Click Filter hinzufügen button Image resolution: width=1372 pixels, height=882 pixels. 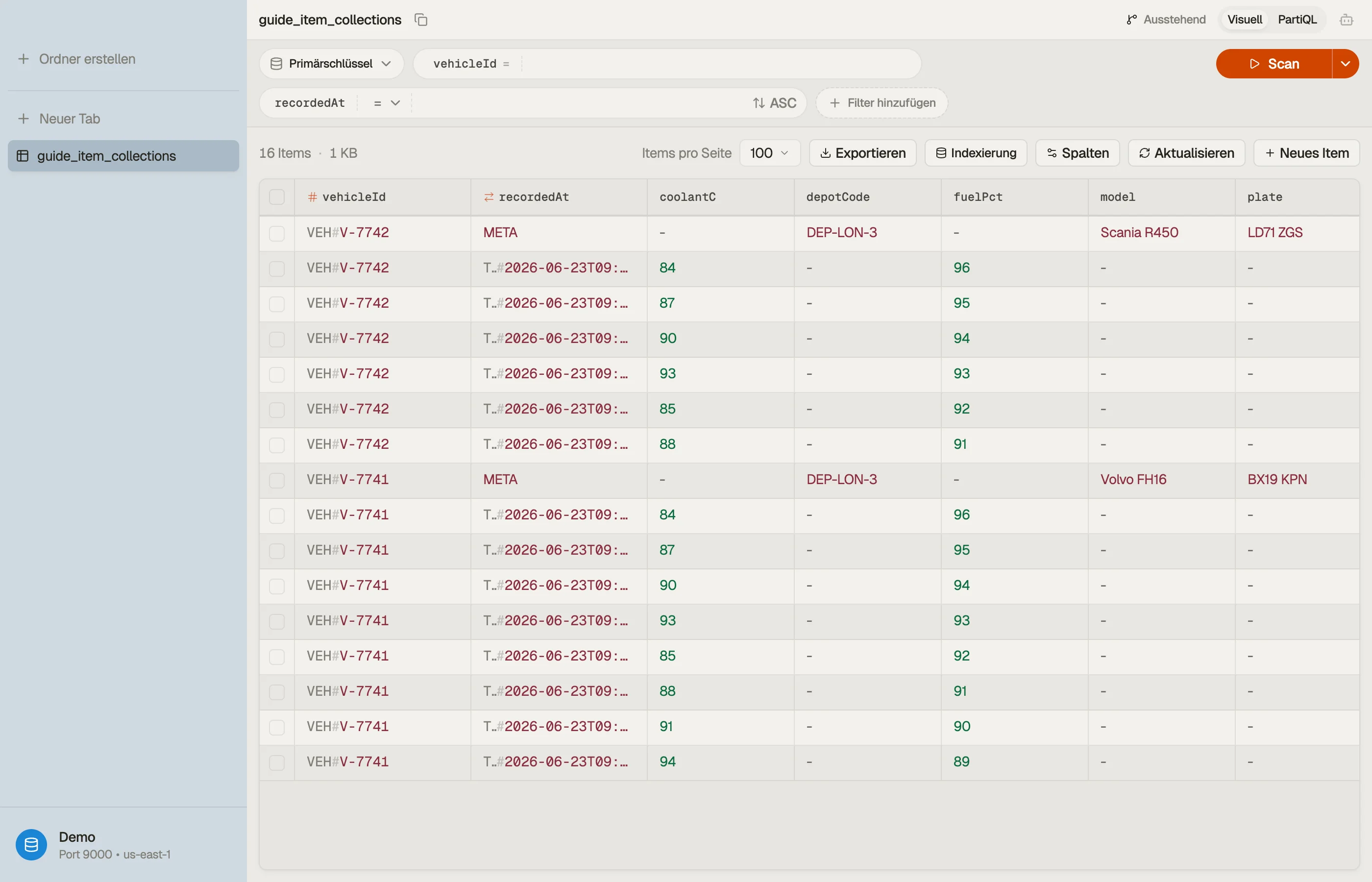tap(881, 103)
